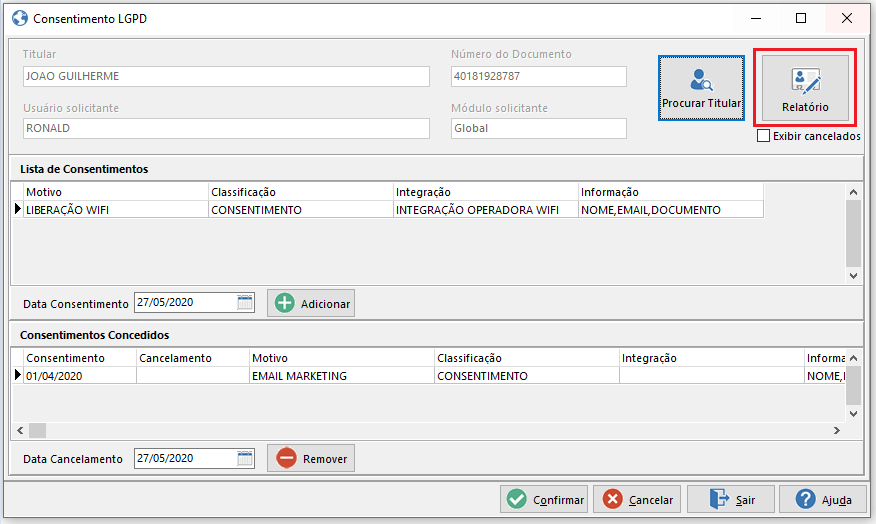Screen dimensions: 876x524
Task: Click the horizontal scrollbar thumb in Consentimentos Concedidos
Action: pyautogui.click(x=37, y=430)
